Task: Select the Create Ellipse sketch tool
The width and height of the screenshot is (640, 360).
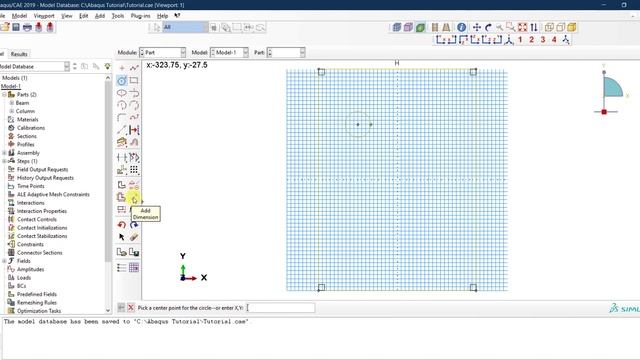Action: pos(122,93)
